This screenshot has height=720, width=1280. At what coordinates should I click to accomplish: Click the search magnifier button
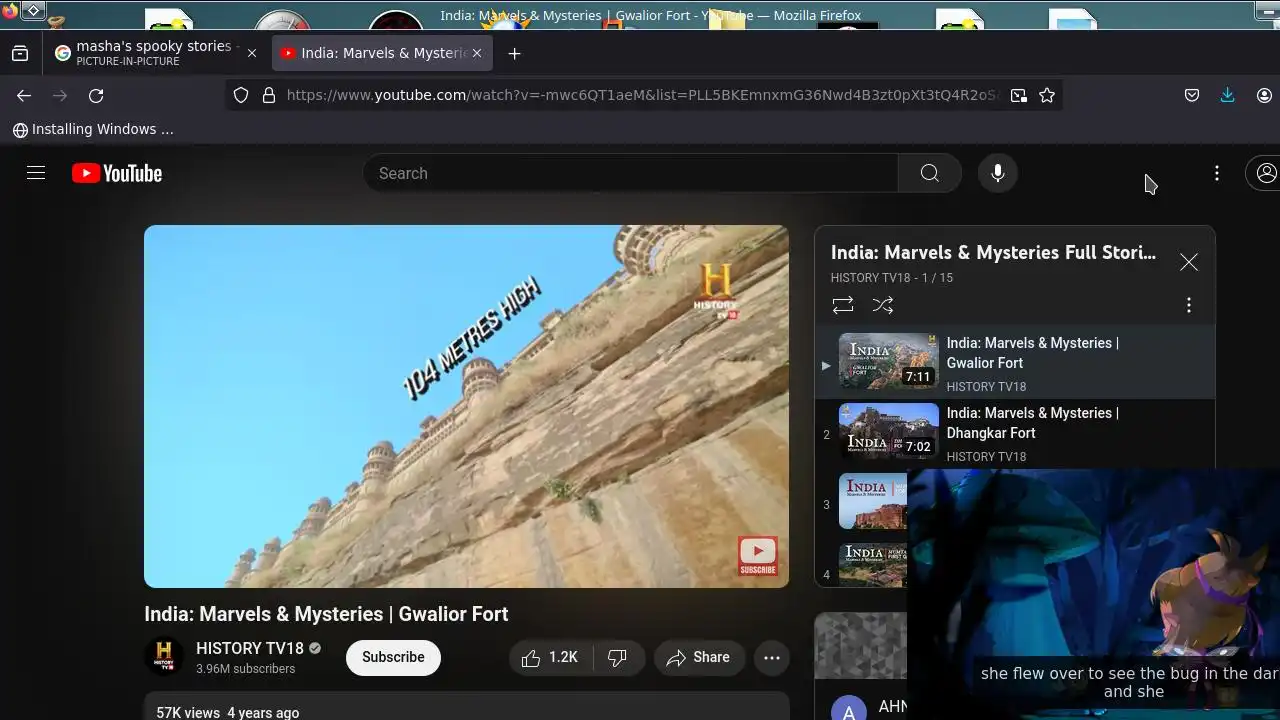[929, 173]
